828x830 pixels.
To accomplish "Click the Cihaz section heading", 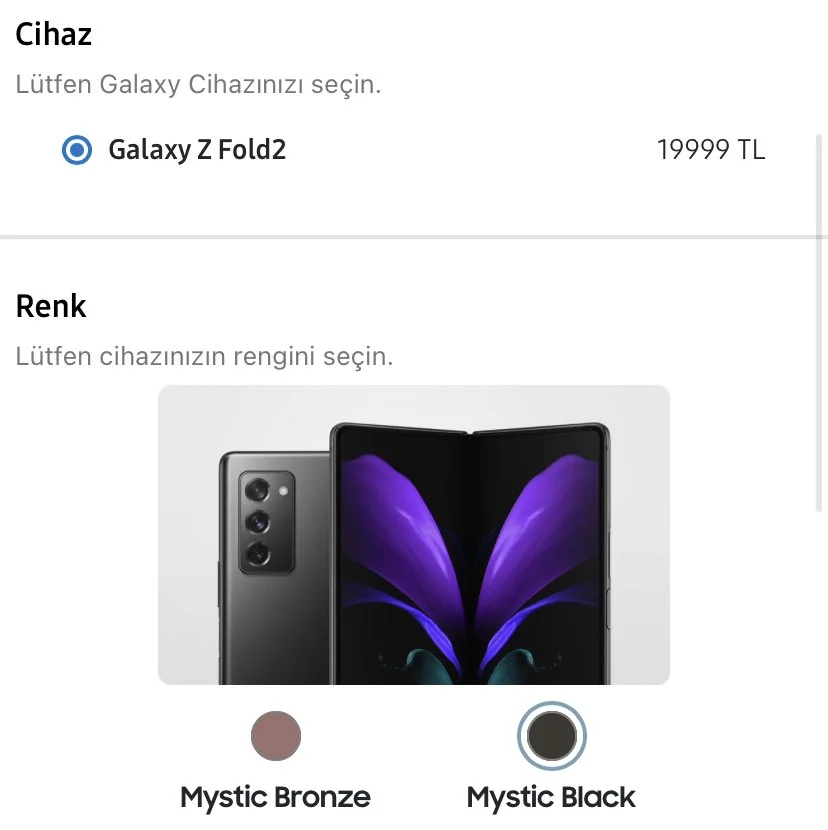I will (x=53, y=34).
